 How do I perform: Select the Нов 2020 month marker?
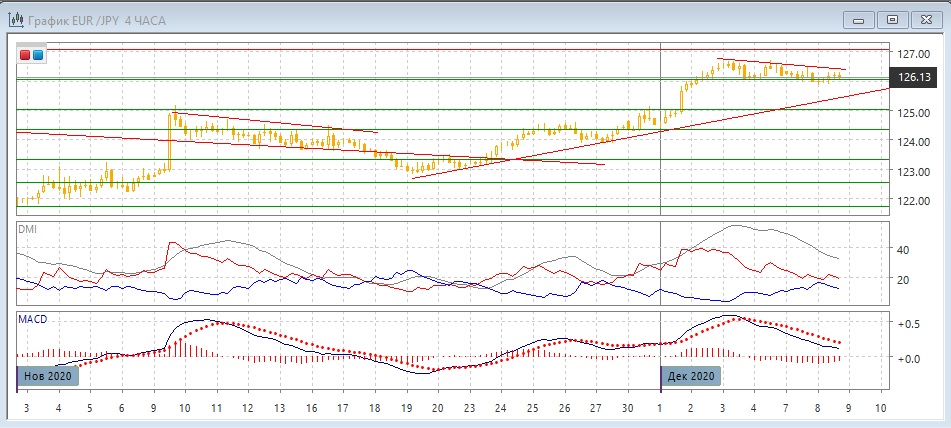[x=46, y=376]
